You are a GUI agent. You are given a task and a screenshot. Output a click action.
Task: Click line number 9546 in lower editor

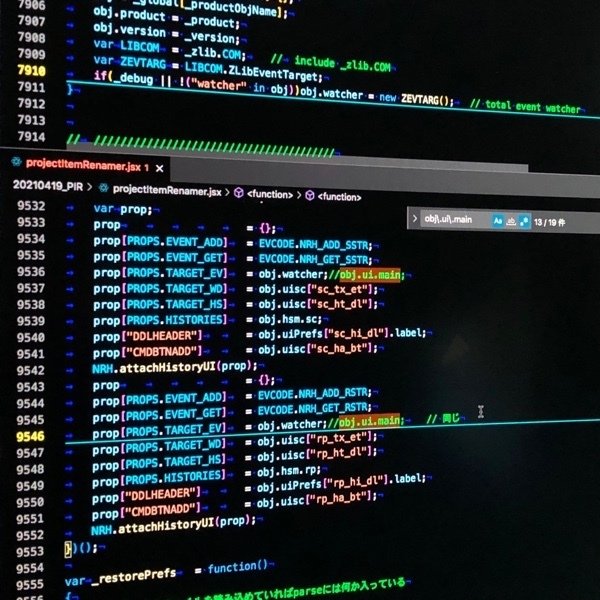point(30,436)
